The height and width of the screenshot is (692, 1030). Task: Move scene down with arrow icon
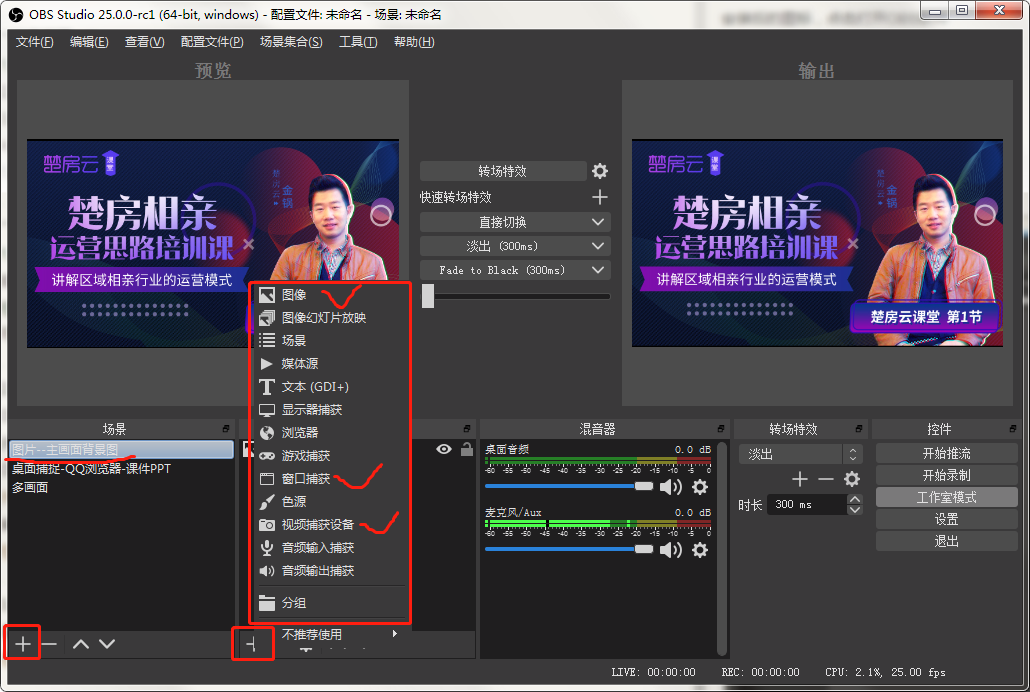point(107,644)
